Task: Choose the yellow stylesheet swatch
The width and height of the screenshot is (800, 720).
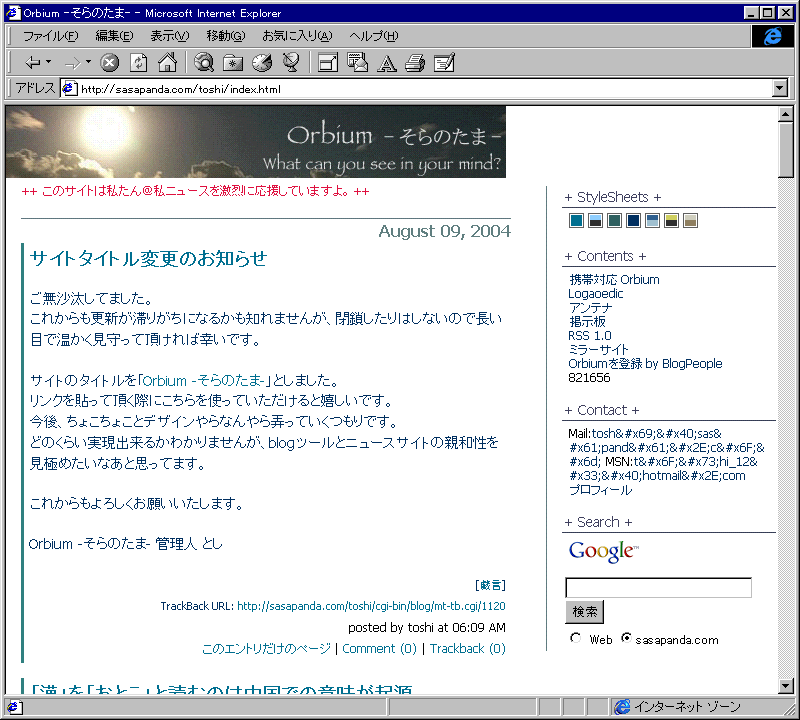Action: (x=671, y=220)
